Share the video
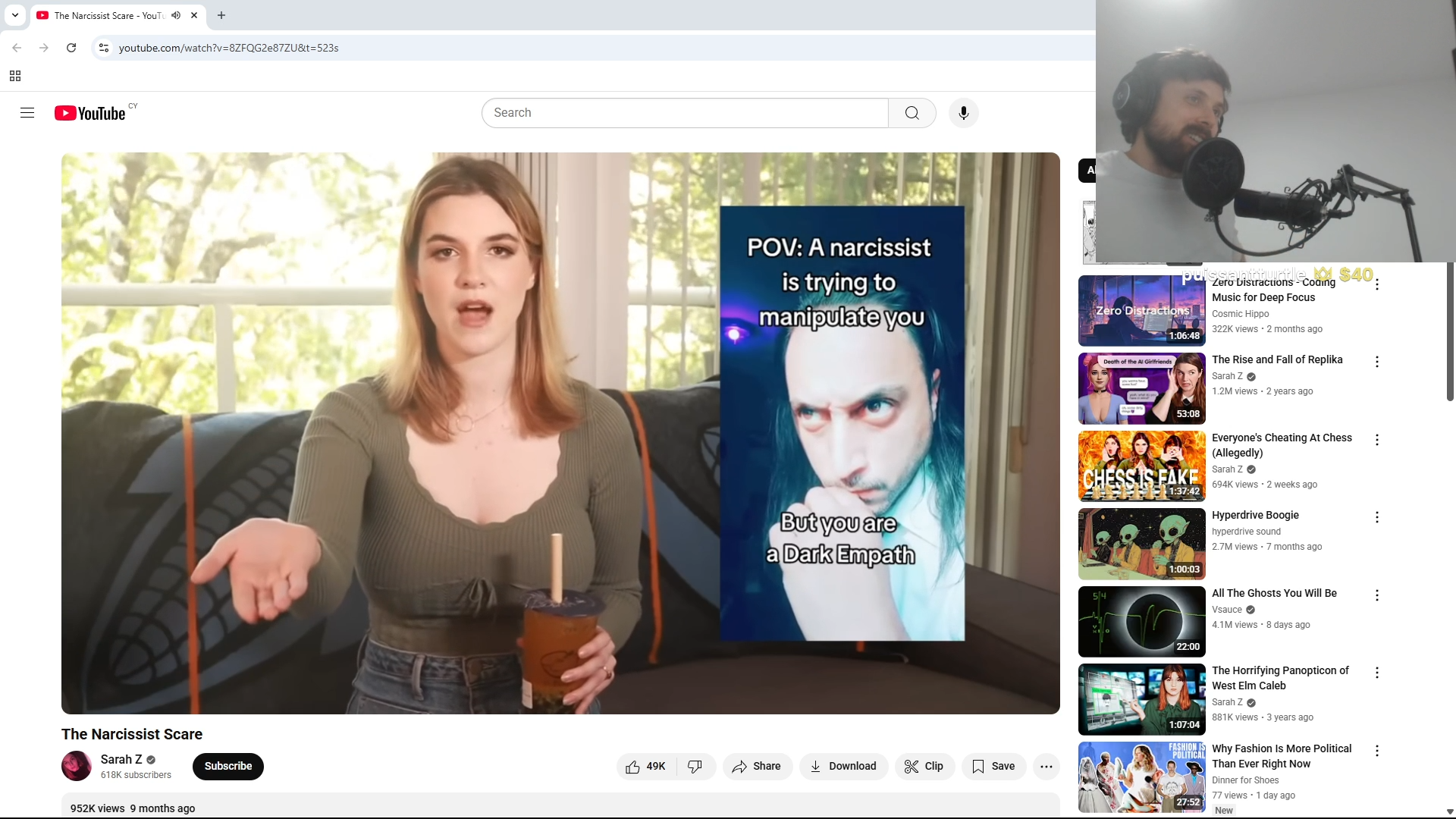This screenshot has height=819, width=1456. pos(757,767)
